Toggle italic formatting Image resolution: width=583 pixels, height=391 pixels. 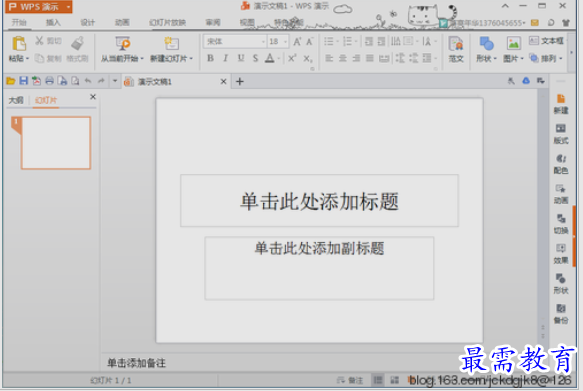(225, 58)
